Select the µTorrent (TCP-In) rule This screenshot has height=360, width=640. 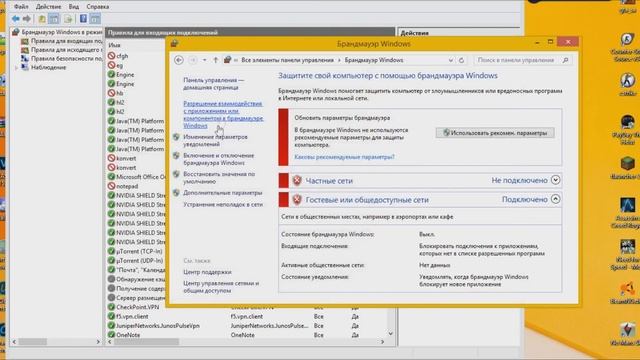135,251
